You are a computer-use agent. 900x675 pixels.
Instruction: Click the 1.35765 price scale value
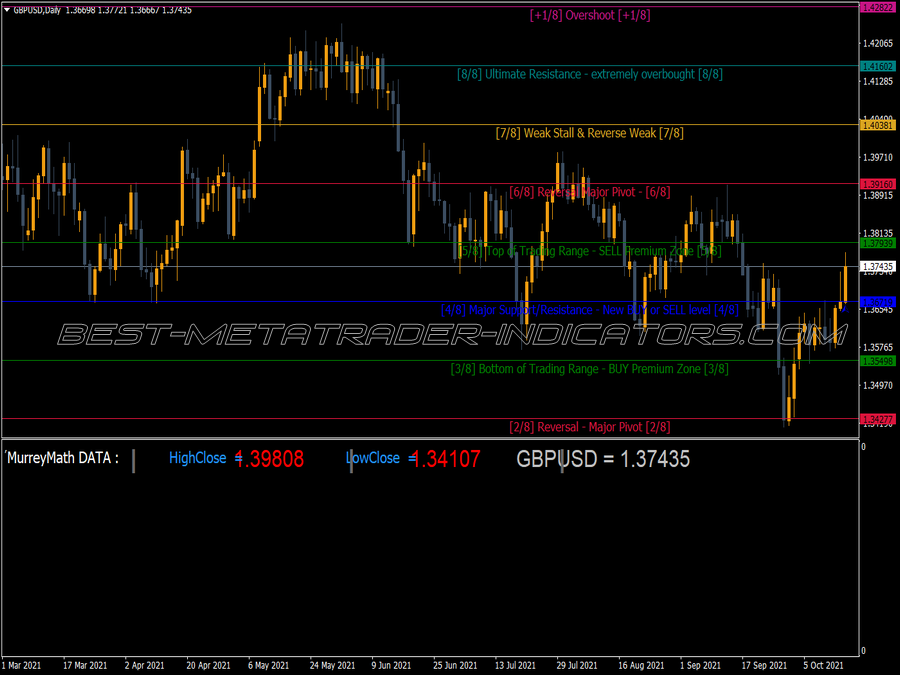click(878, 348)
